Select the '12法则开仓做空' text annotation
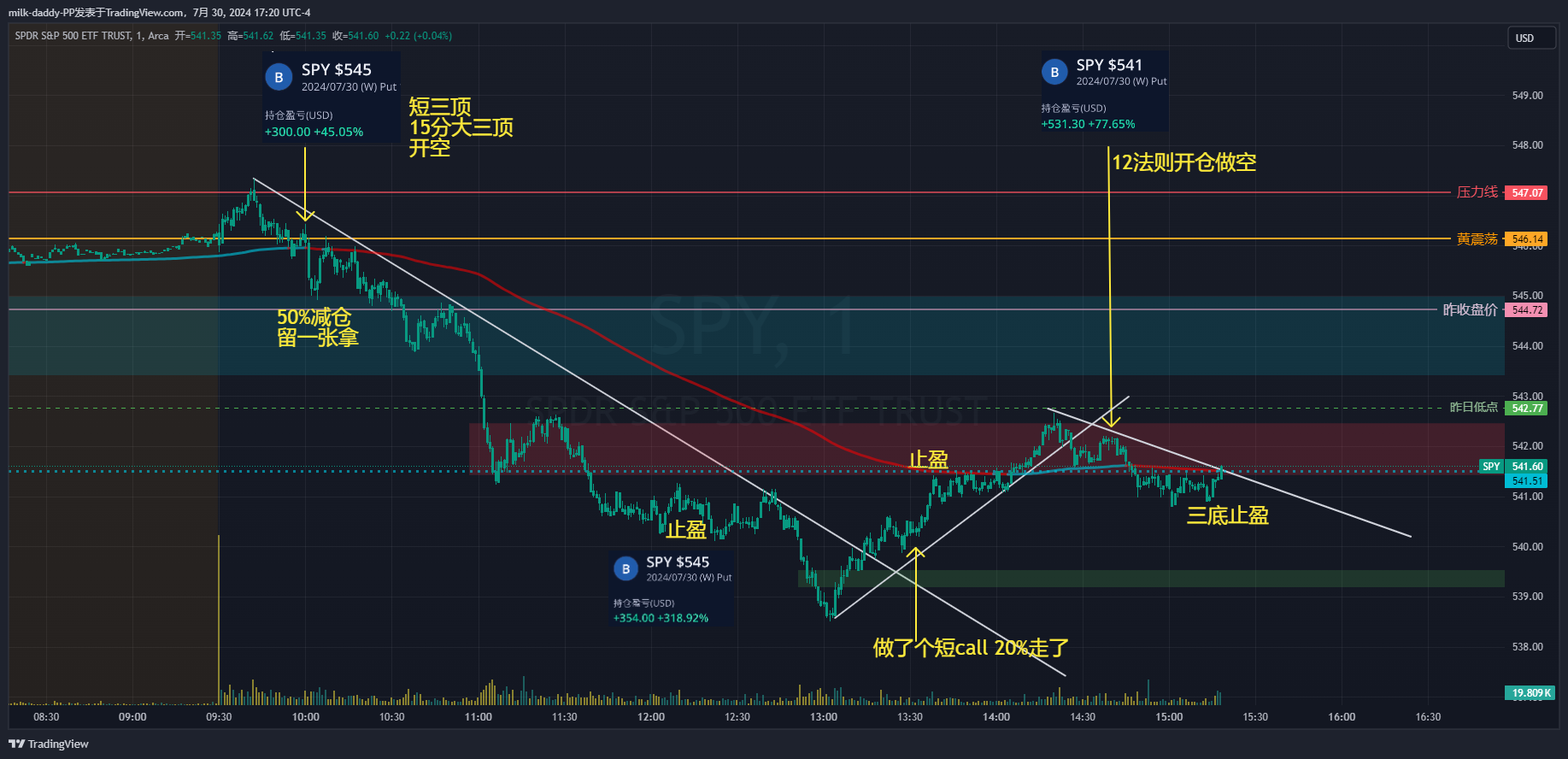Viewport: 1568px width, 759px height. click(x=1183, y=162)
